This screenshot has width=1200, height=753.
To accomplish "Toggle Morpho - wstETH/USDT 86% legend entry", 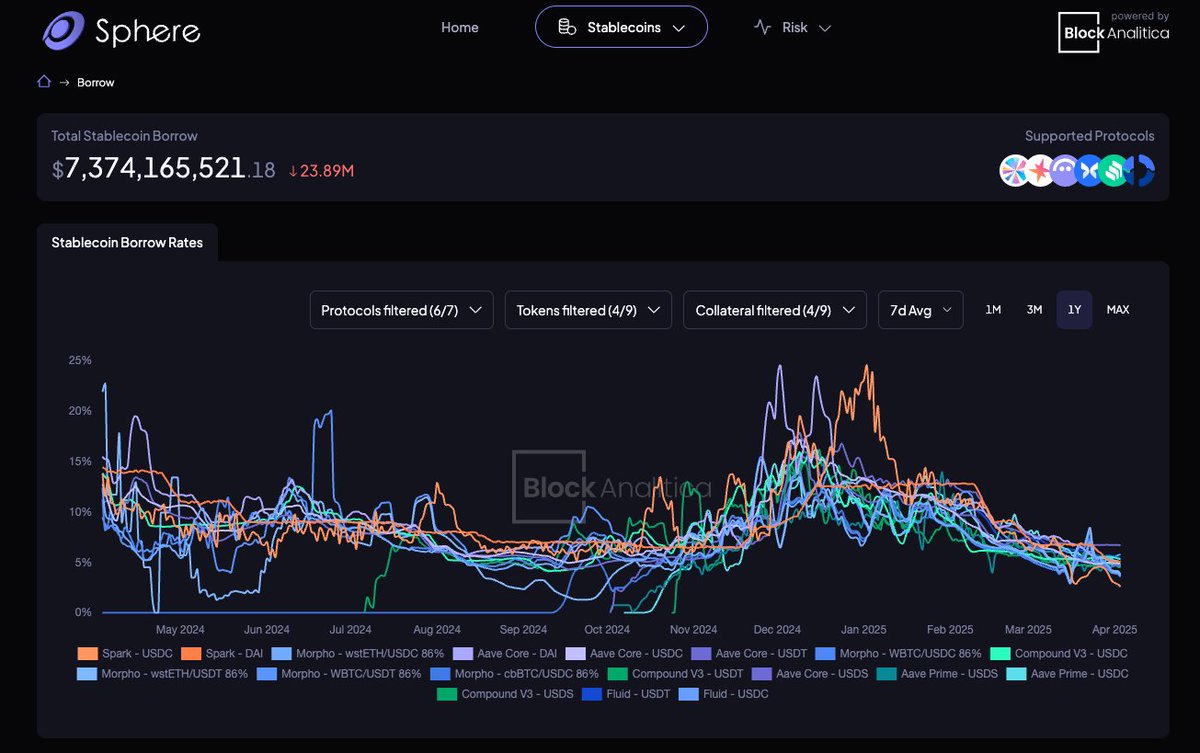I will point(162,673).
